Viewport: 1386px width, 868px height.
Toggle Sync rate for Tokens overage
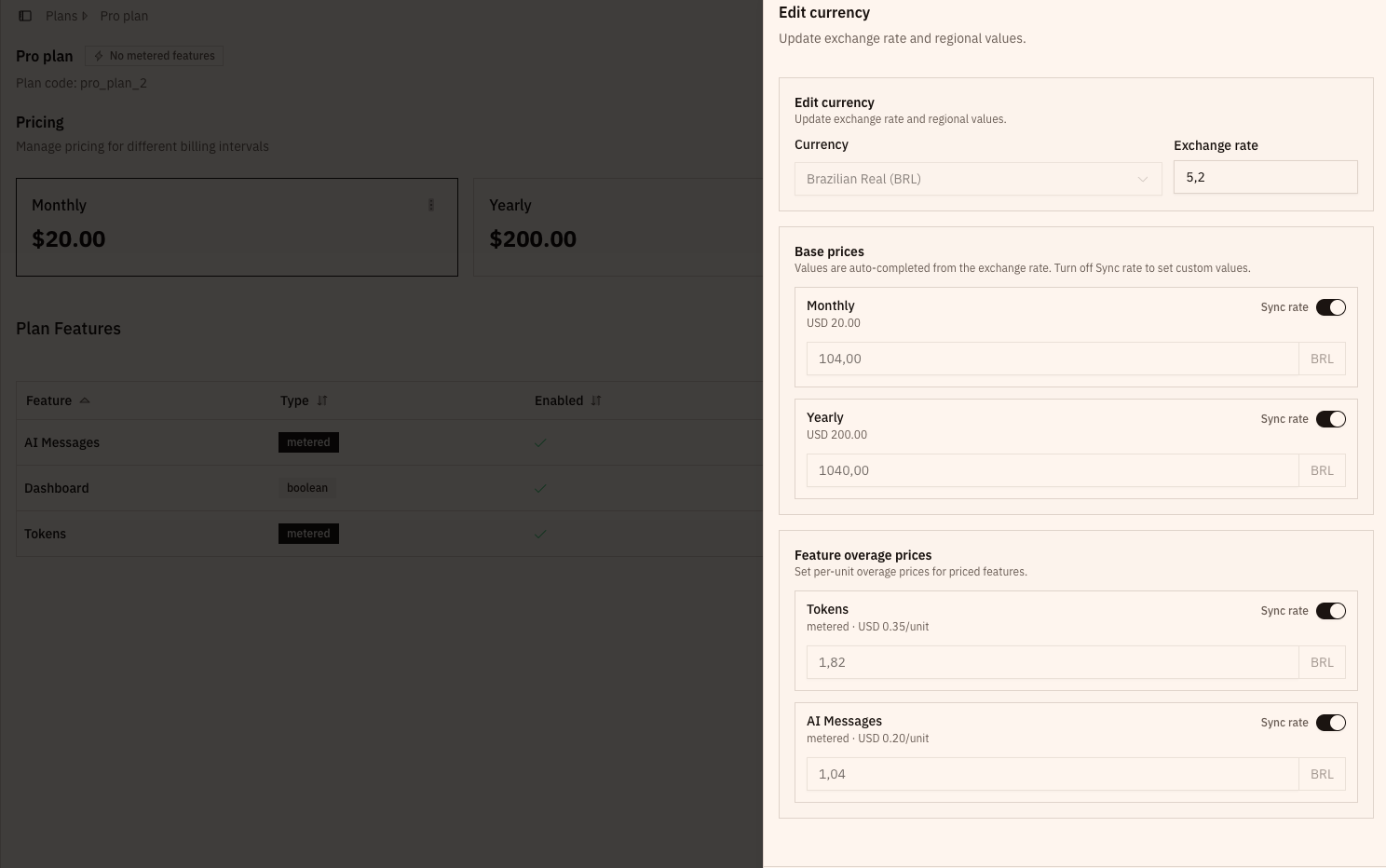coord(1330,611)
